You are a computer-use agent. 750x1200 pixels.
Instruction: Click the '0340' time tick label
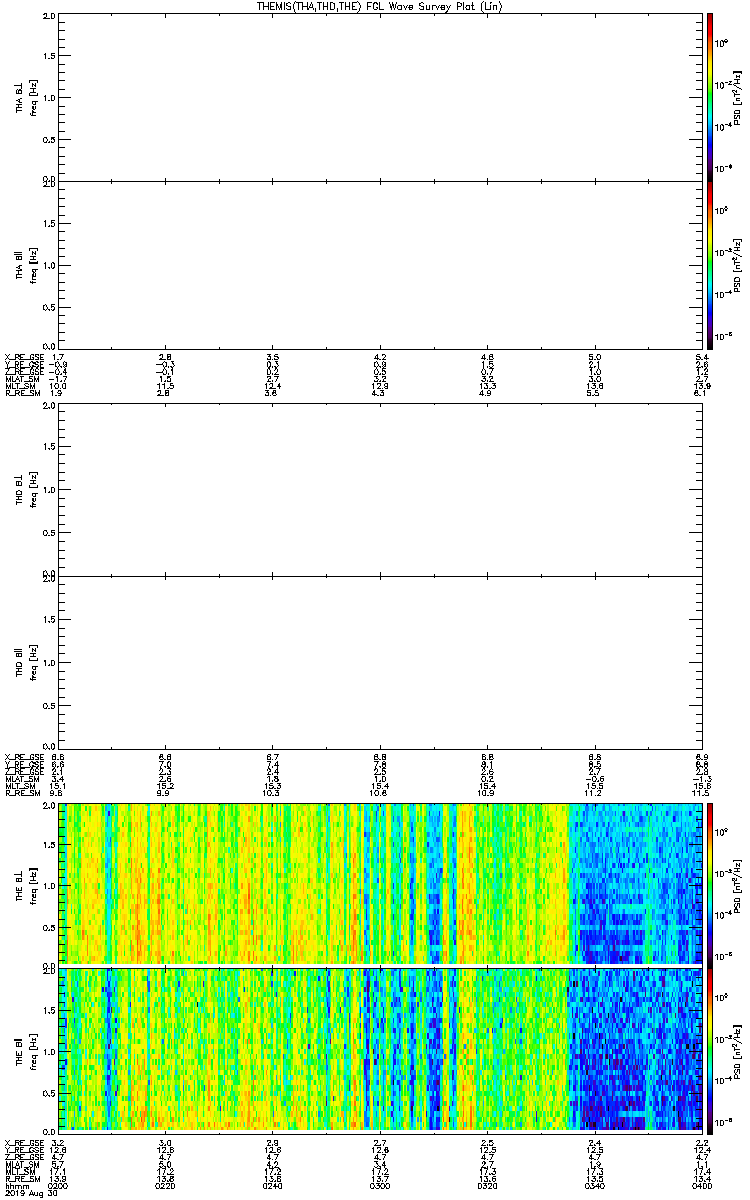coord(594,1186)
